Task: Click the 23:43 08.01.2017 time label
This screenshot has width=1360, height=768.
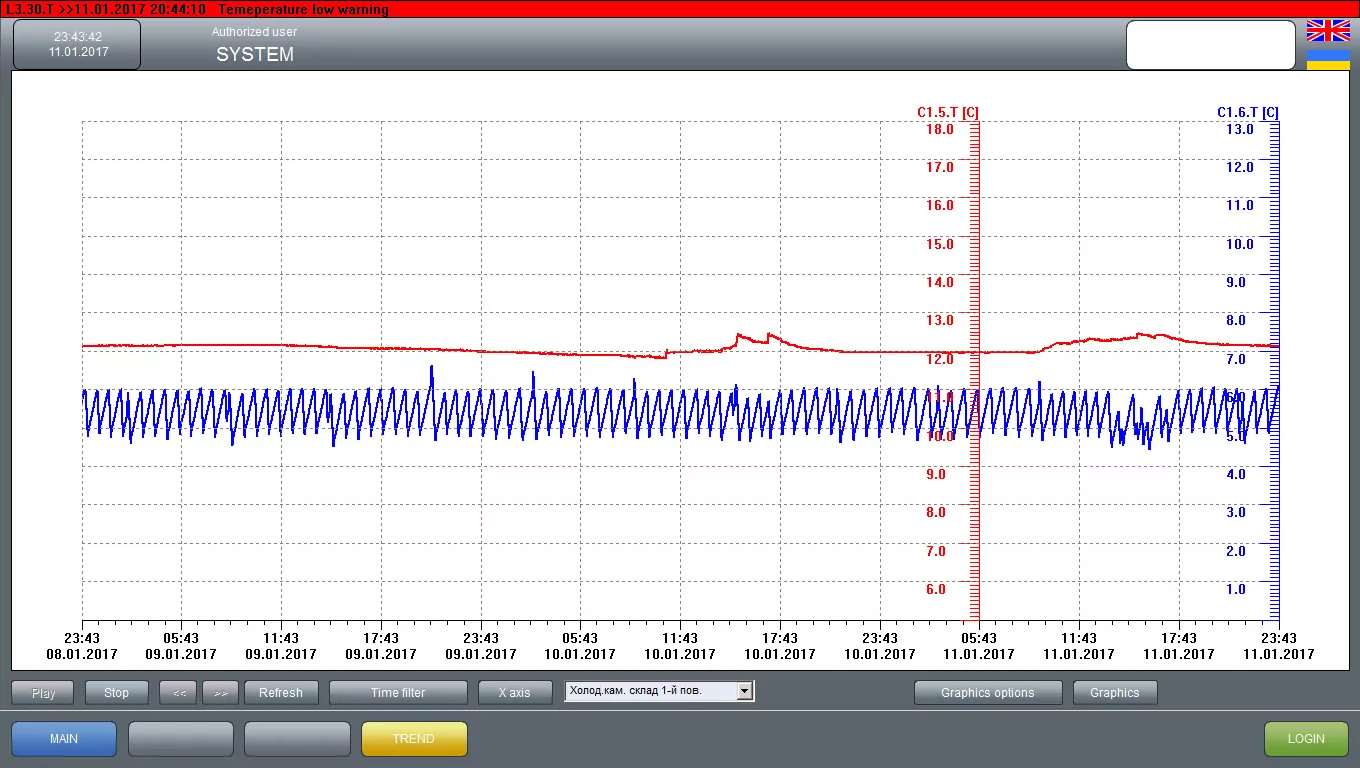Action: pyautogui.click(x=82, y=646)
